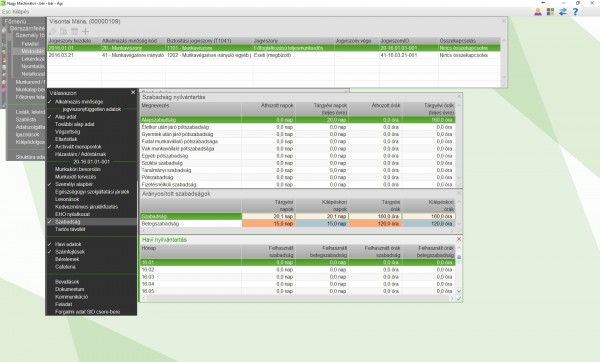Viewport: 600px width, 362px height.
Task: Open help with the question mark icon
Action: click(575, 12)
